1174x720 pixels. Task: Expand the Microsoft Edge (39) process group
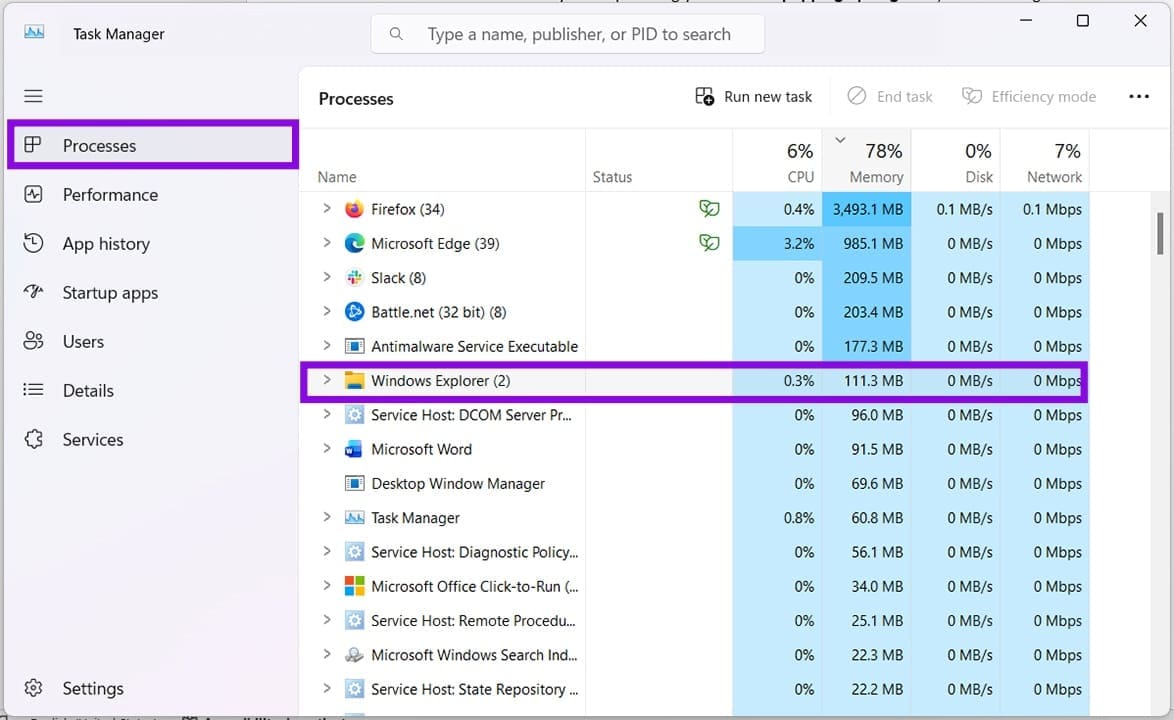click(326, 242)
